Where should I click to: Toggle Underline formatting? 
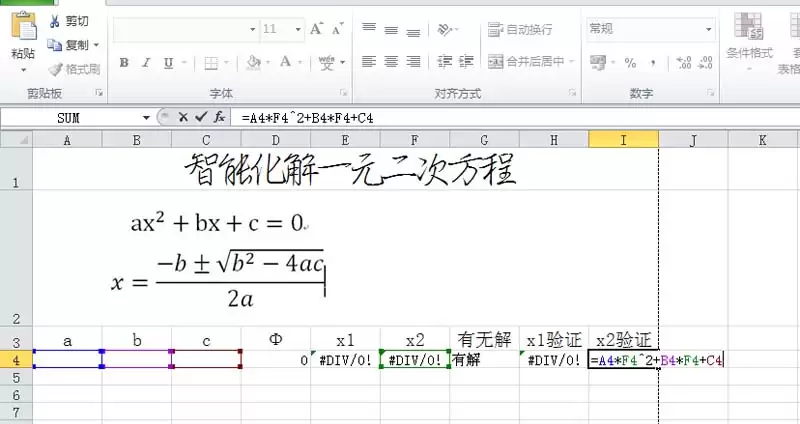click(x=168, y=63)
